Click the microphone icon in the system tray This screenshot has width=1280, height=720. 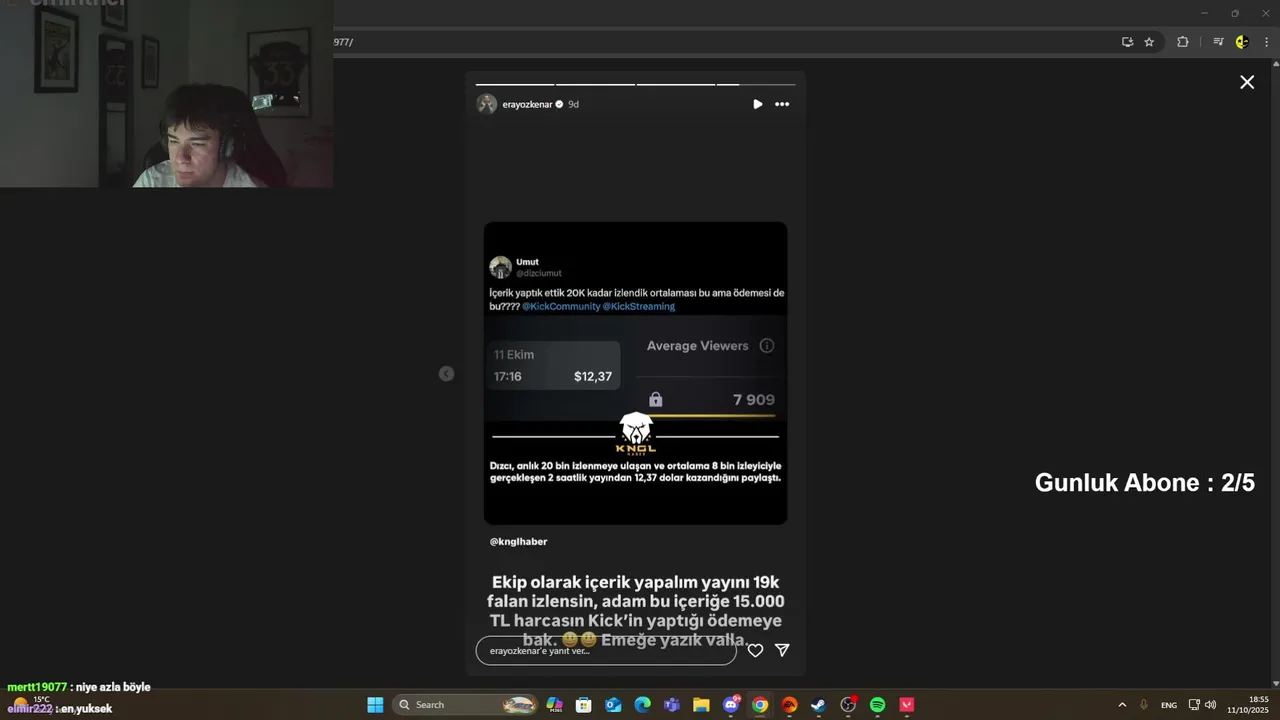(1144, 705)
